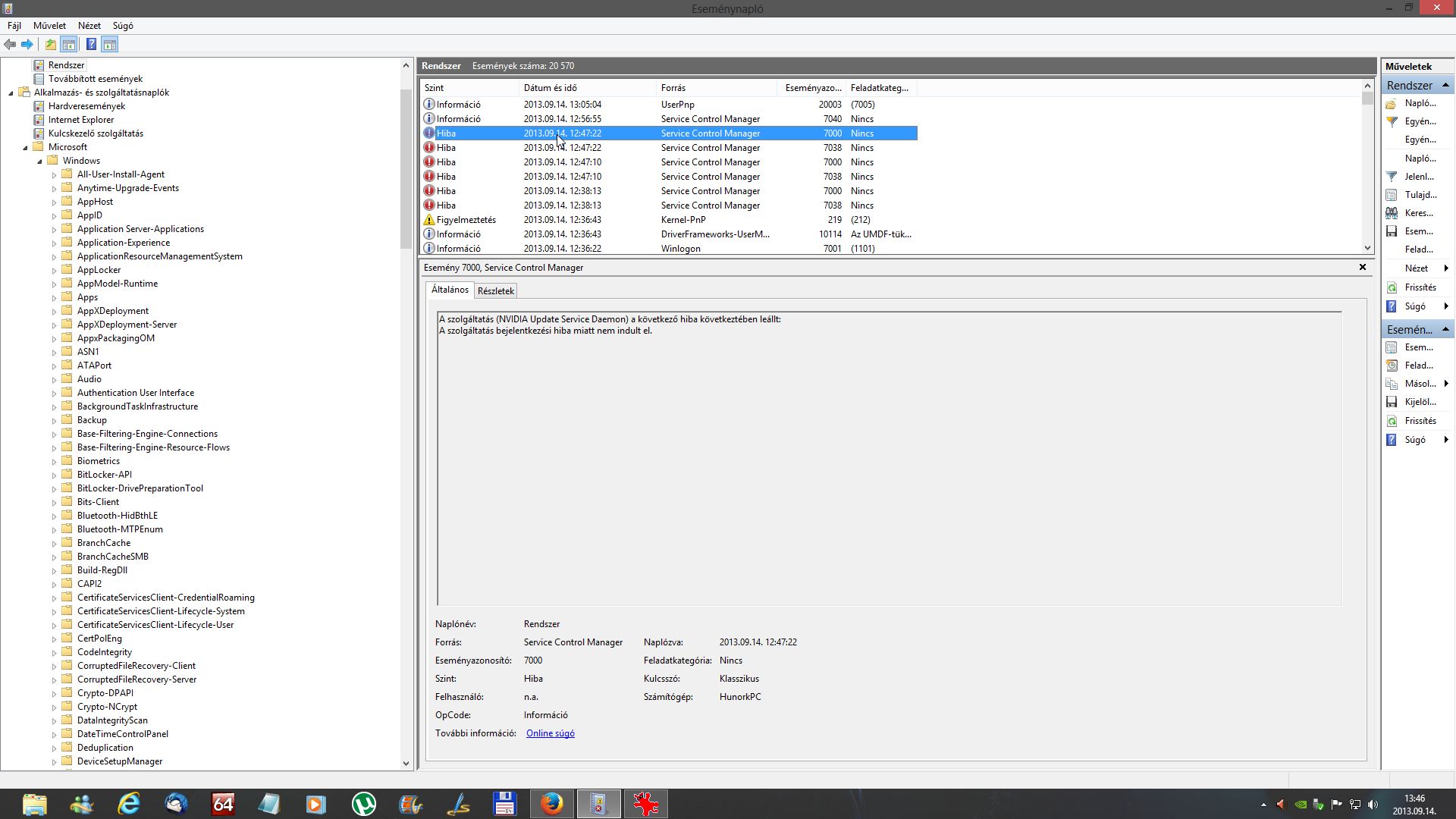Open the Művelet menu

click(x=49, y=26)
